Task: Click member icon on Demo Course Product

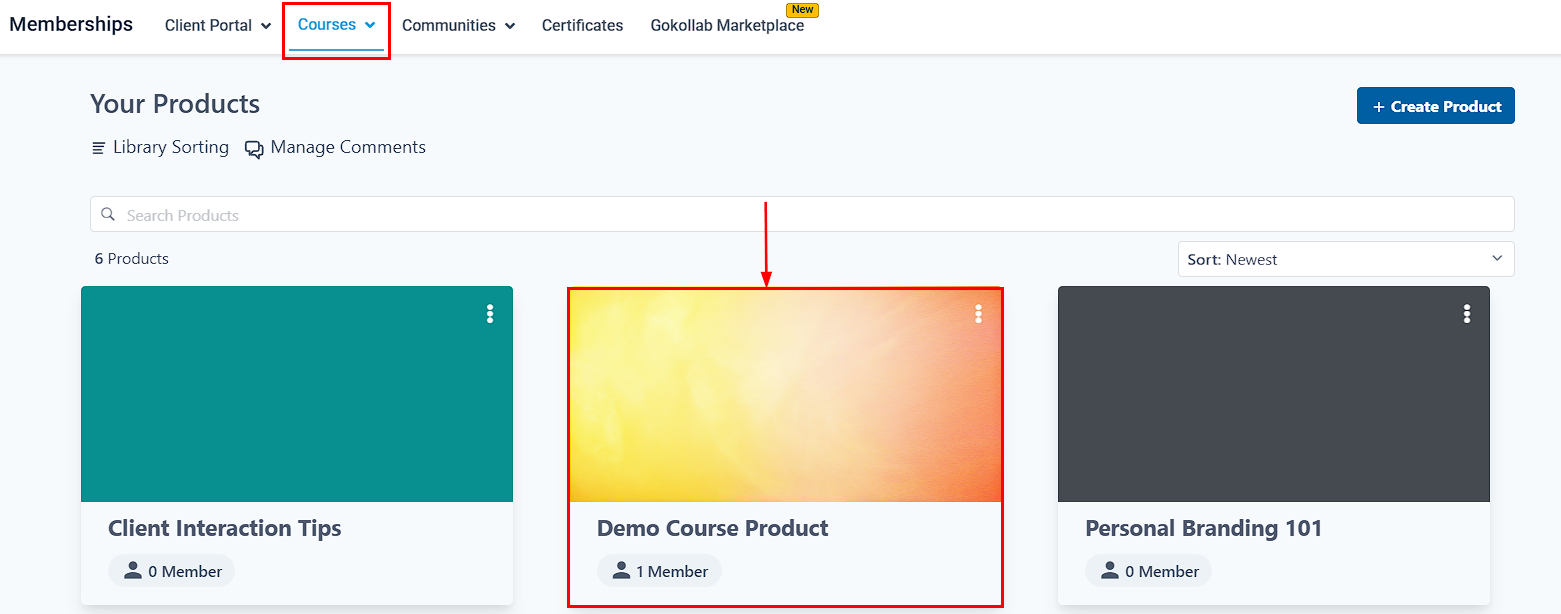Action: click(x=621, y=570)
